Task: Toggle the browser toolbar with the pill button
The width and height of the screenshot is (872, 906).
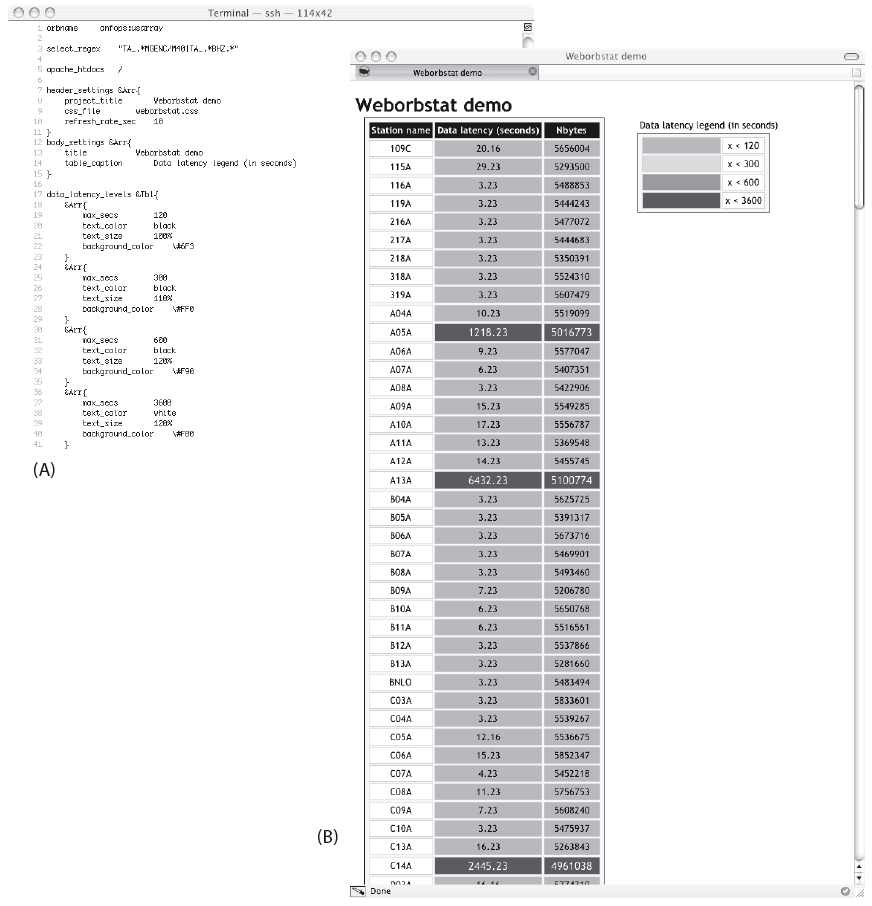Action: pyautogui.click(x=851, y=57)
